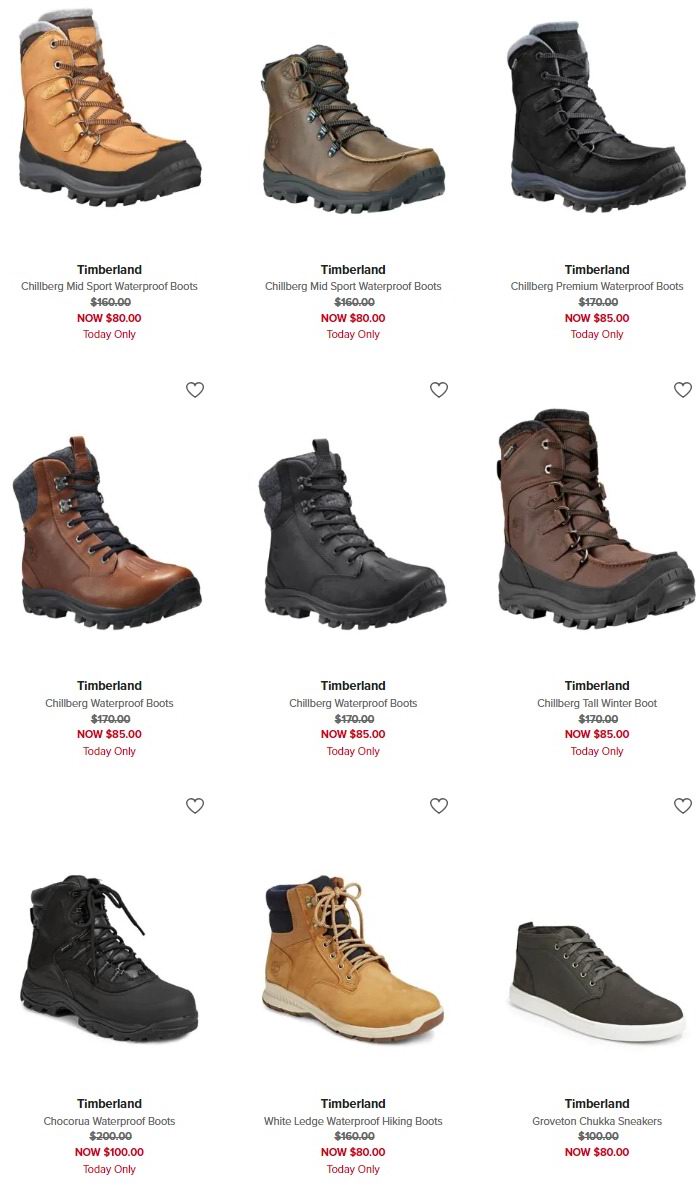Open Chillberg Premium Waterproof Boots title link
Viewport: 700px width, 1192px height.
click(x=597, y=287)
